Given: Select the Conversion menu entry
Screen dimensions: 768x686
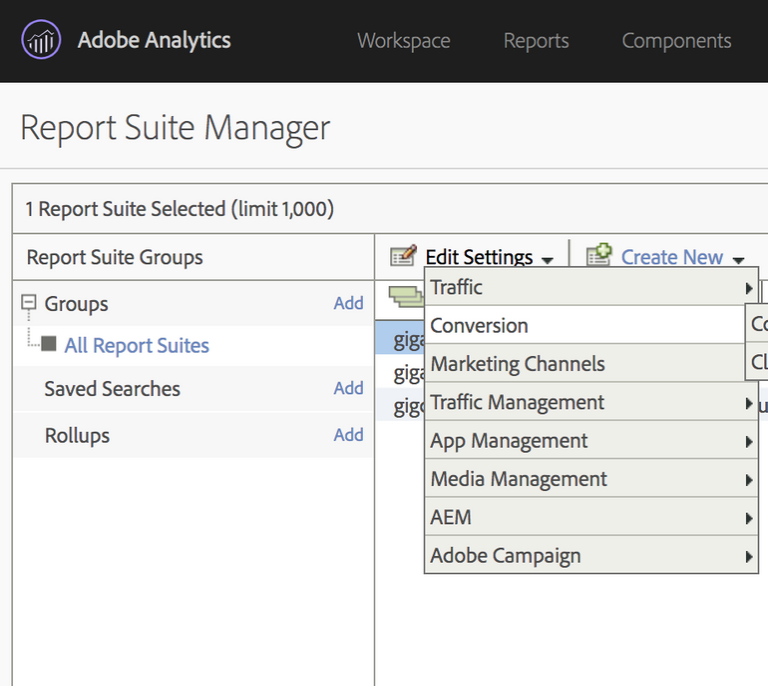Looking at the screenshot, I should coord(585,326).
